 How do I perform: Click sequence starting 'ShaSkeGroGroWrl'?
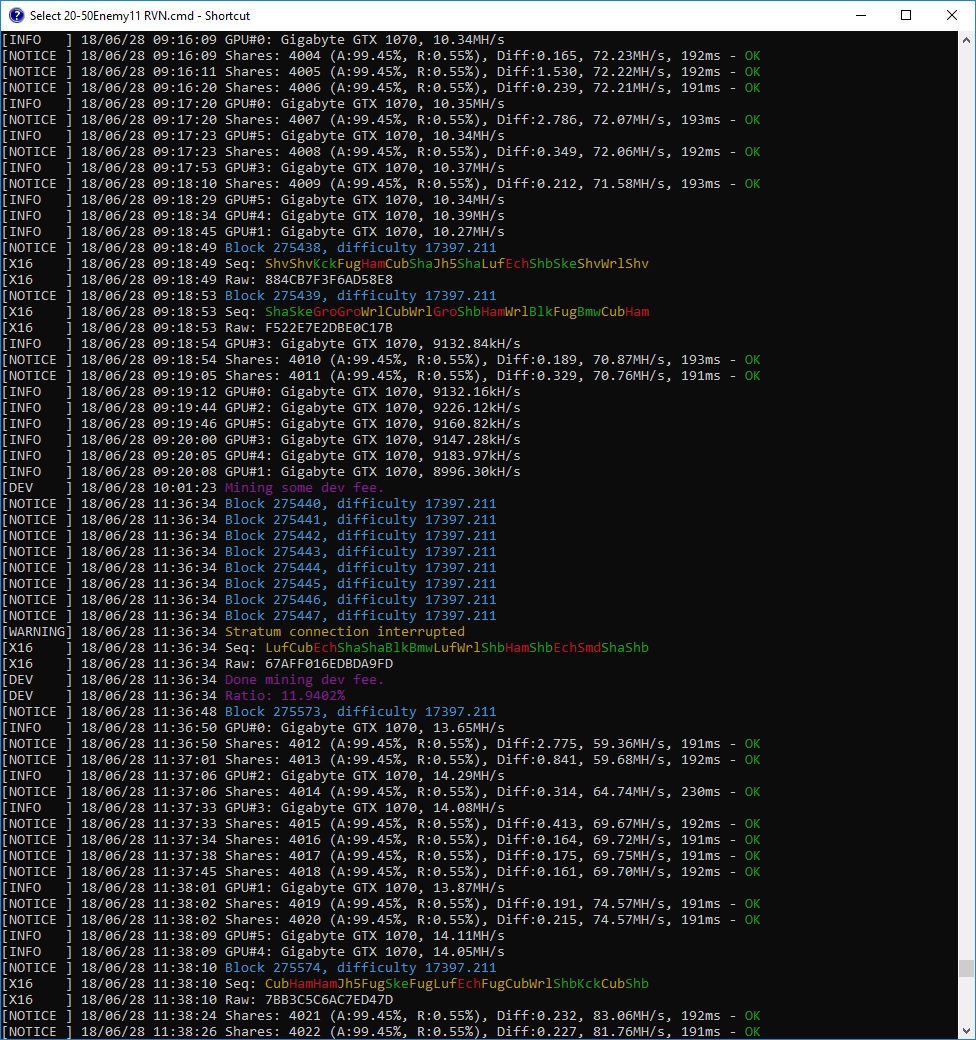click(457, 311)
